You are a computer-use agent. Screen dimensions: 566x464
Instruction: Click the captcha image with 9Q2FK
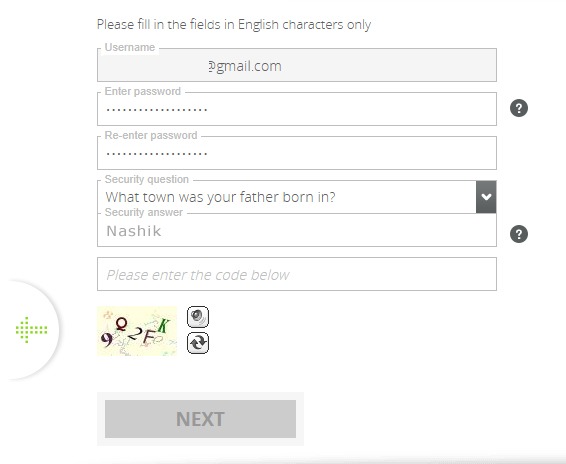(137, 331)
